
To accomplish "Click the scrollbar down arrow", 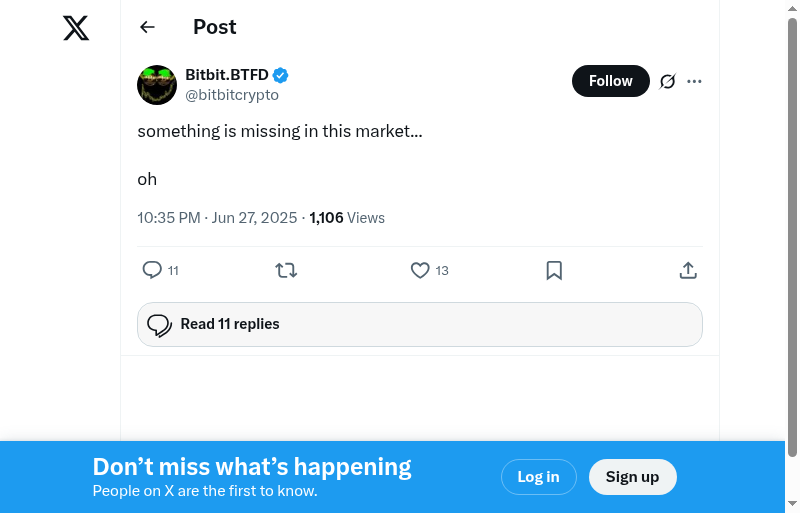I will click(793, 504).
